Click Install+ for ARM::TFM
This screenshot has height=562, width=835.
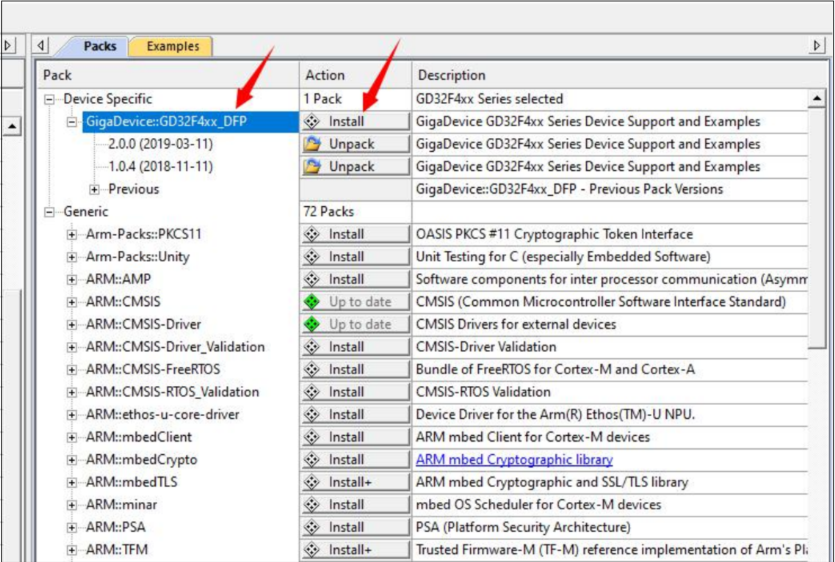[356, 550]
